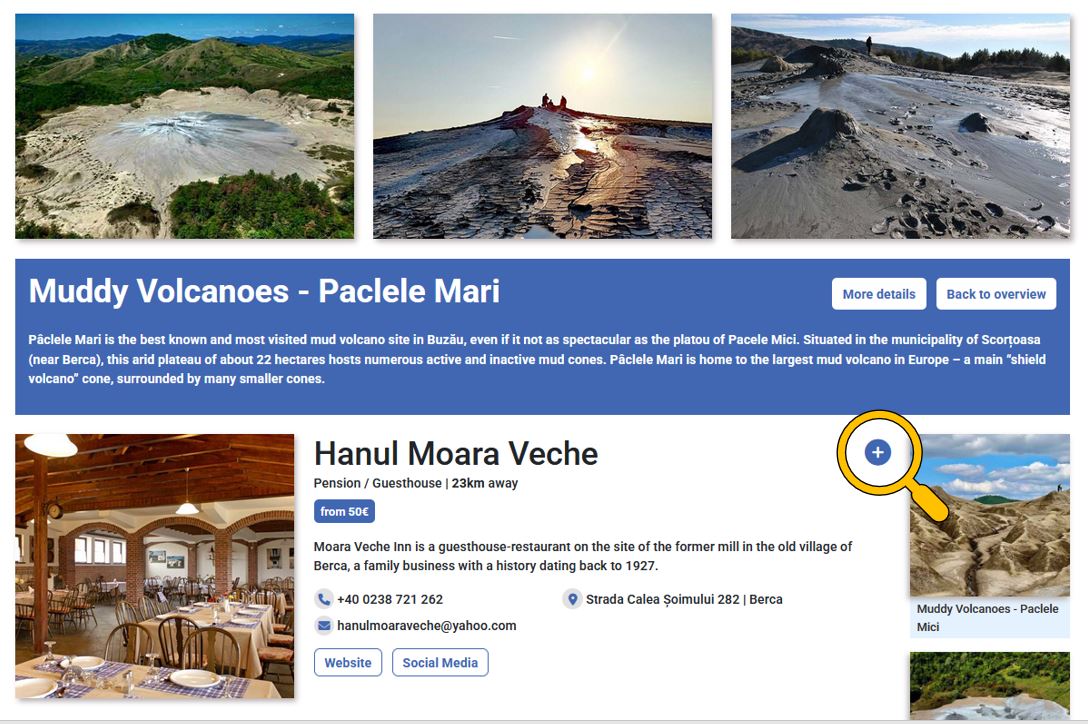Click the Muddy Volcanoes - Paclele Mici caption
This screenshot has width=1088, height=724.
[x=987, y=617]
